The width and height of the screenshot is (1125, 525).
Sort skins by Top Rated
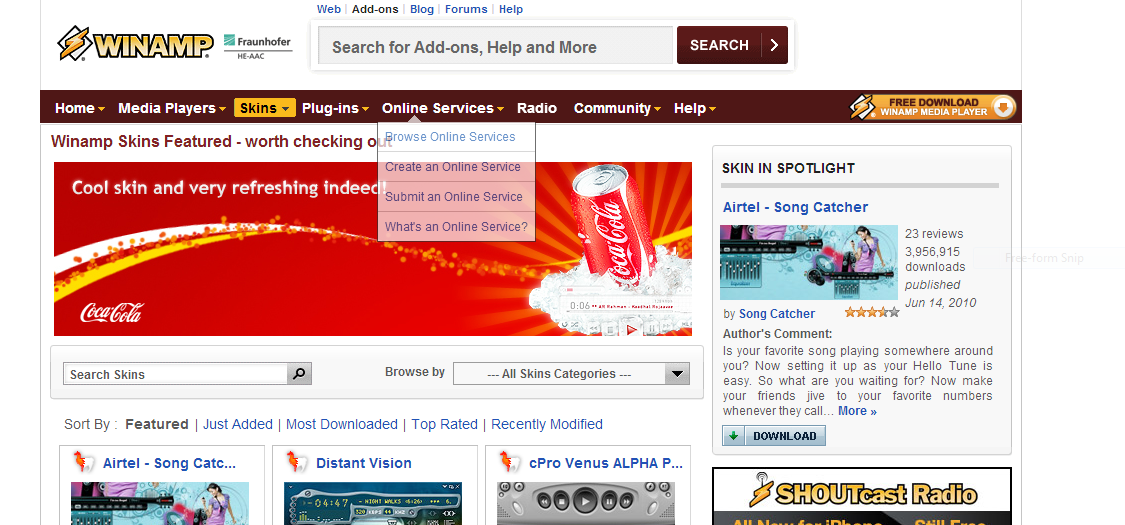pyautogui.click(x=444, y=424)
